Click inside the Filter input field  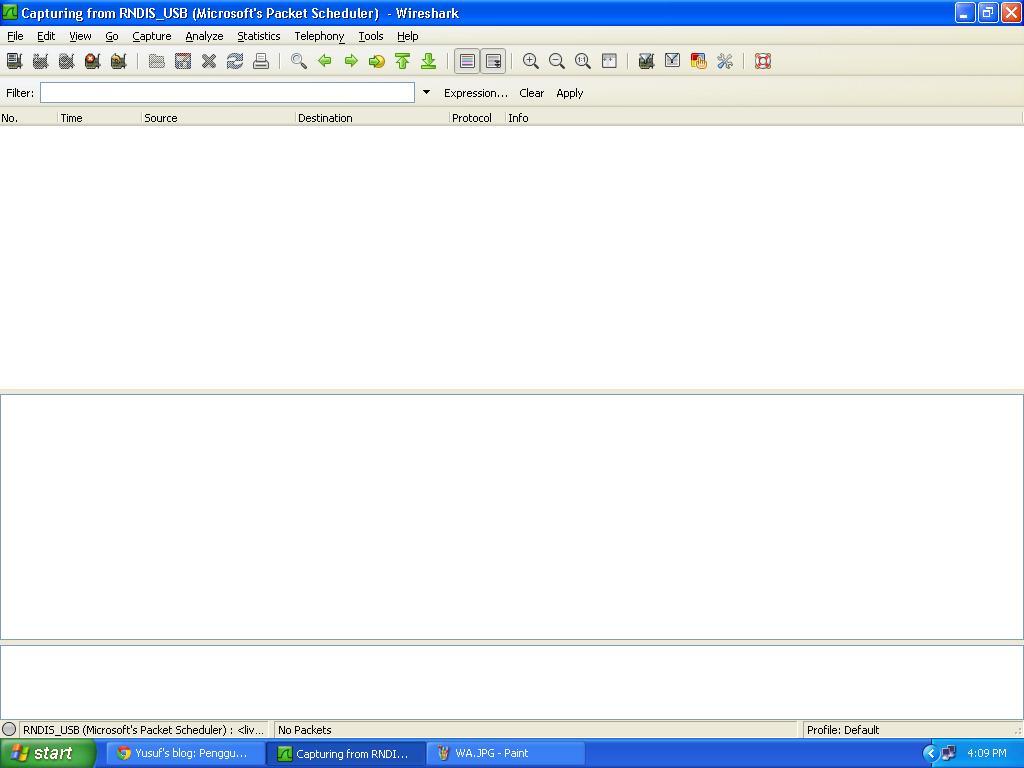[x=227, y=93]
